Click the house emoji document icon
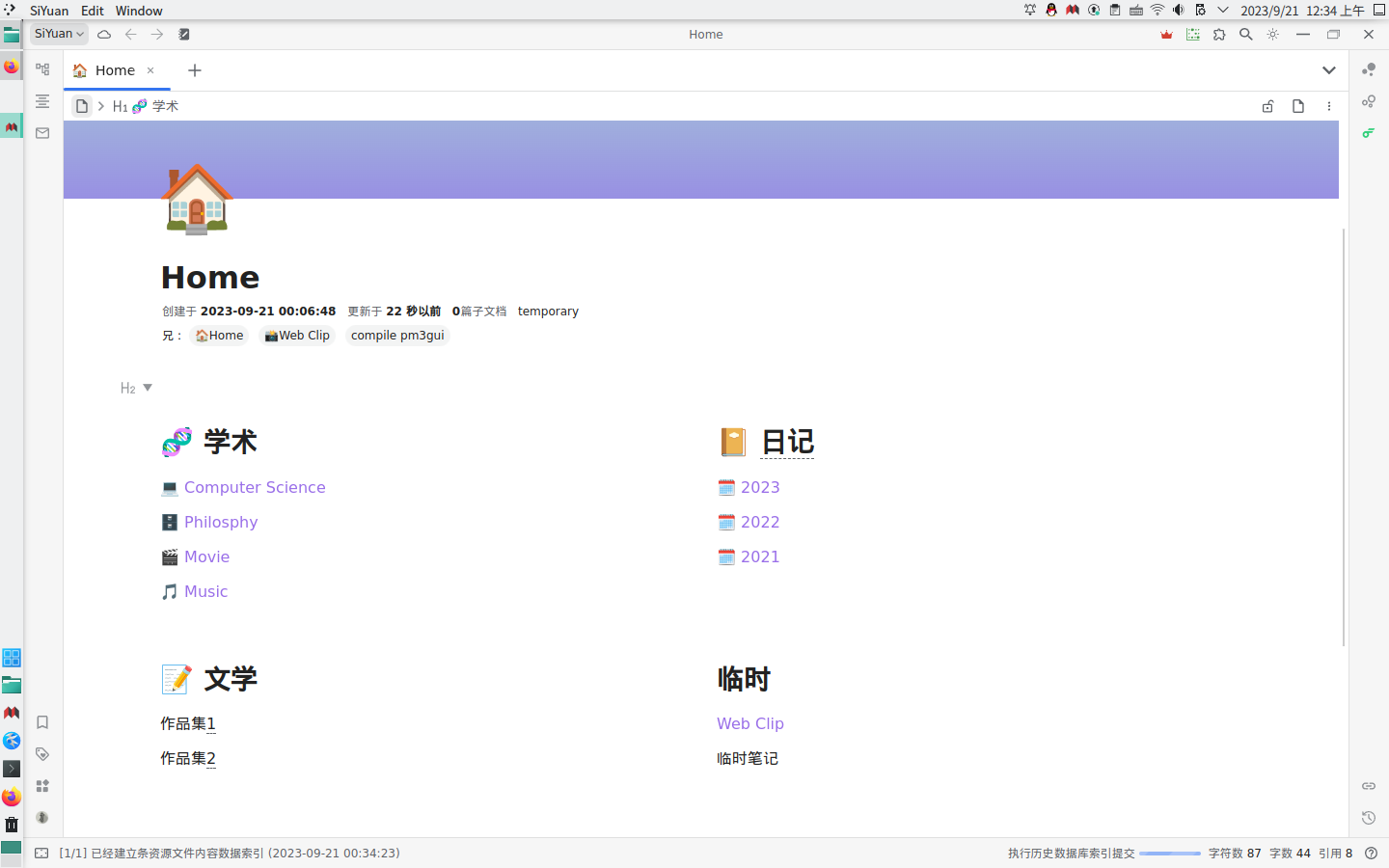 point(197,199)
